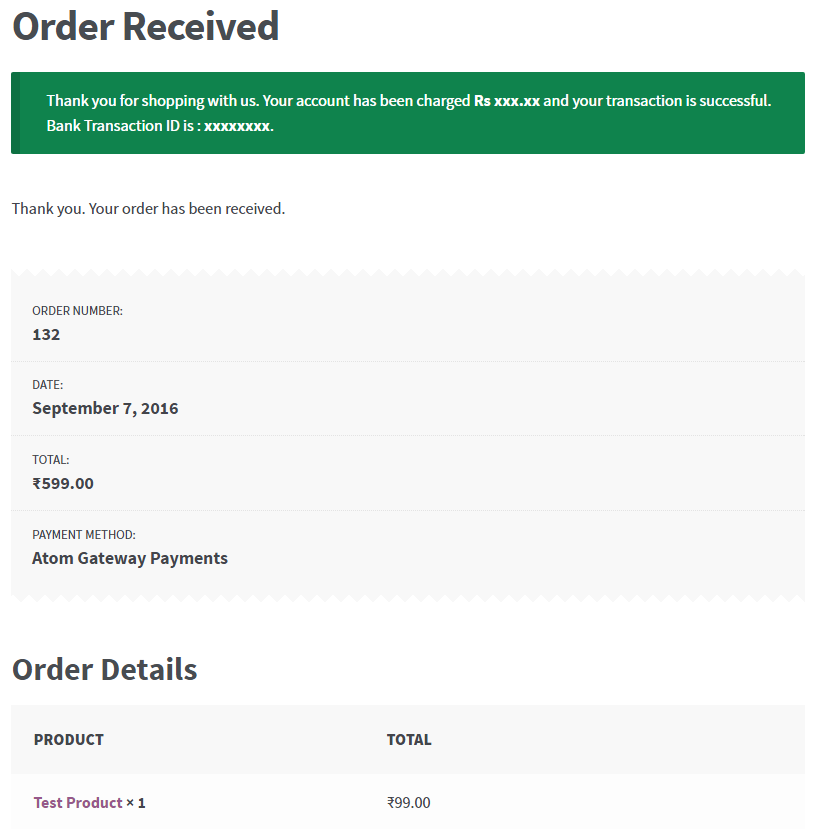Click the date September 7, 2016
The height and width of the screenshot is (829, 820).
click(x=105, y=408)
